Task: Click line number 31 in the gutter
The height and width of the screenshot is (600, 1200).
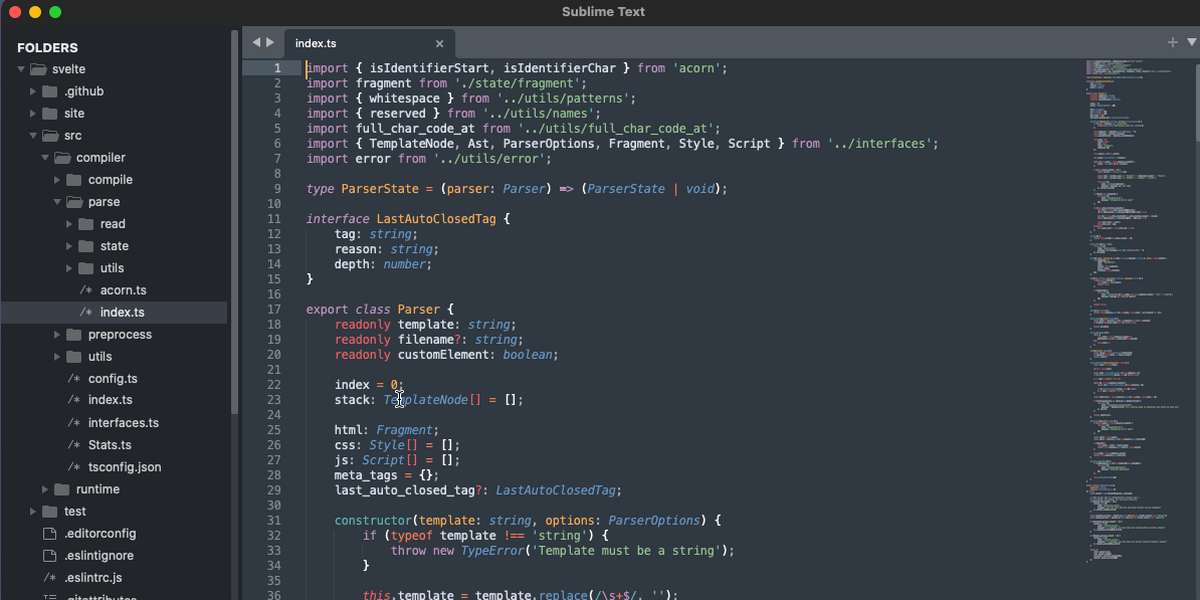Action: coord(274,520)
